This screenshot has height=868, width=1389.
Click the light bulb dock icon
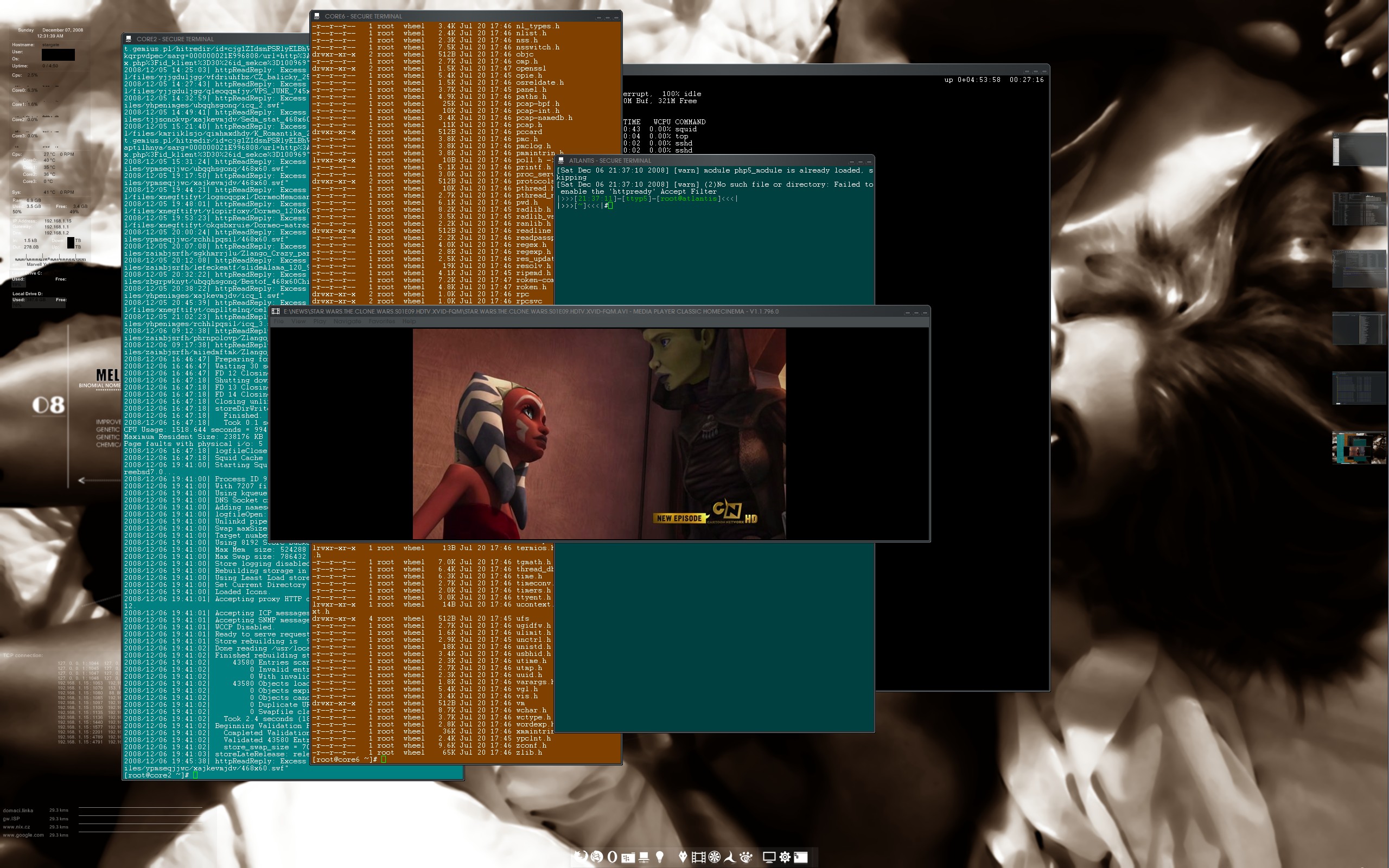660,857
